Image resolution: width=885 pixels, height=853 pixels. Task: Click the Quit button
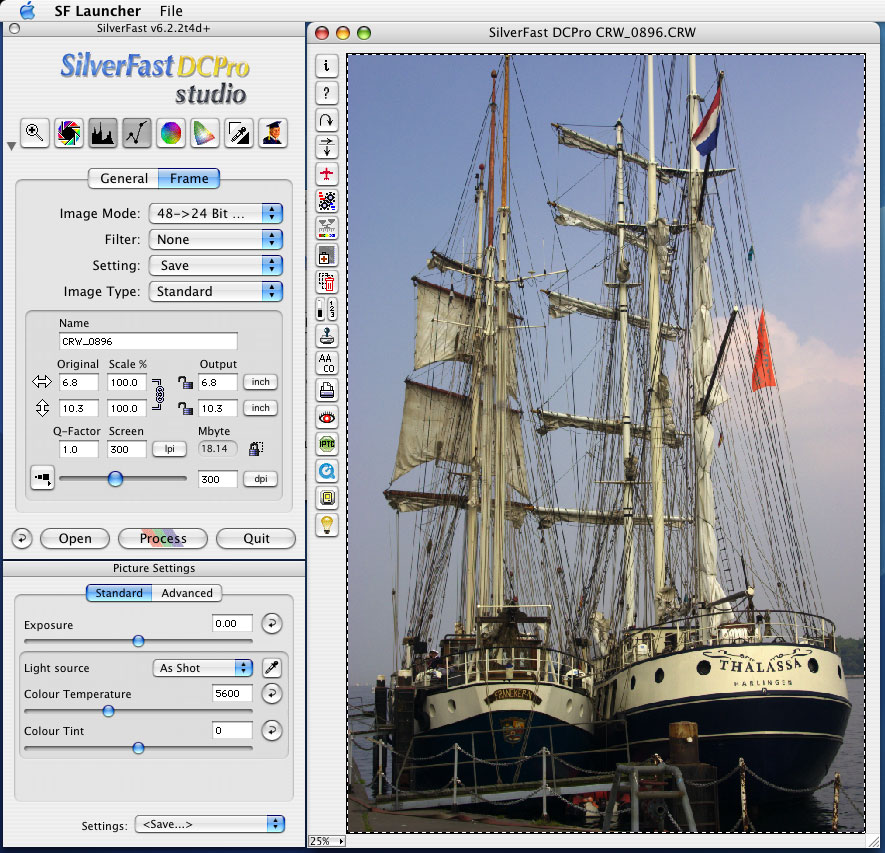256,538
